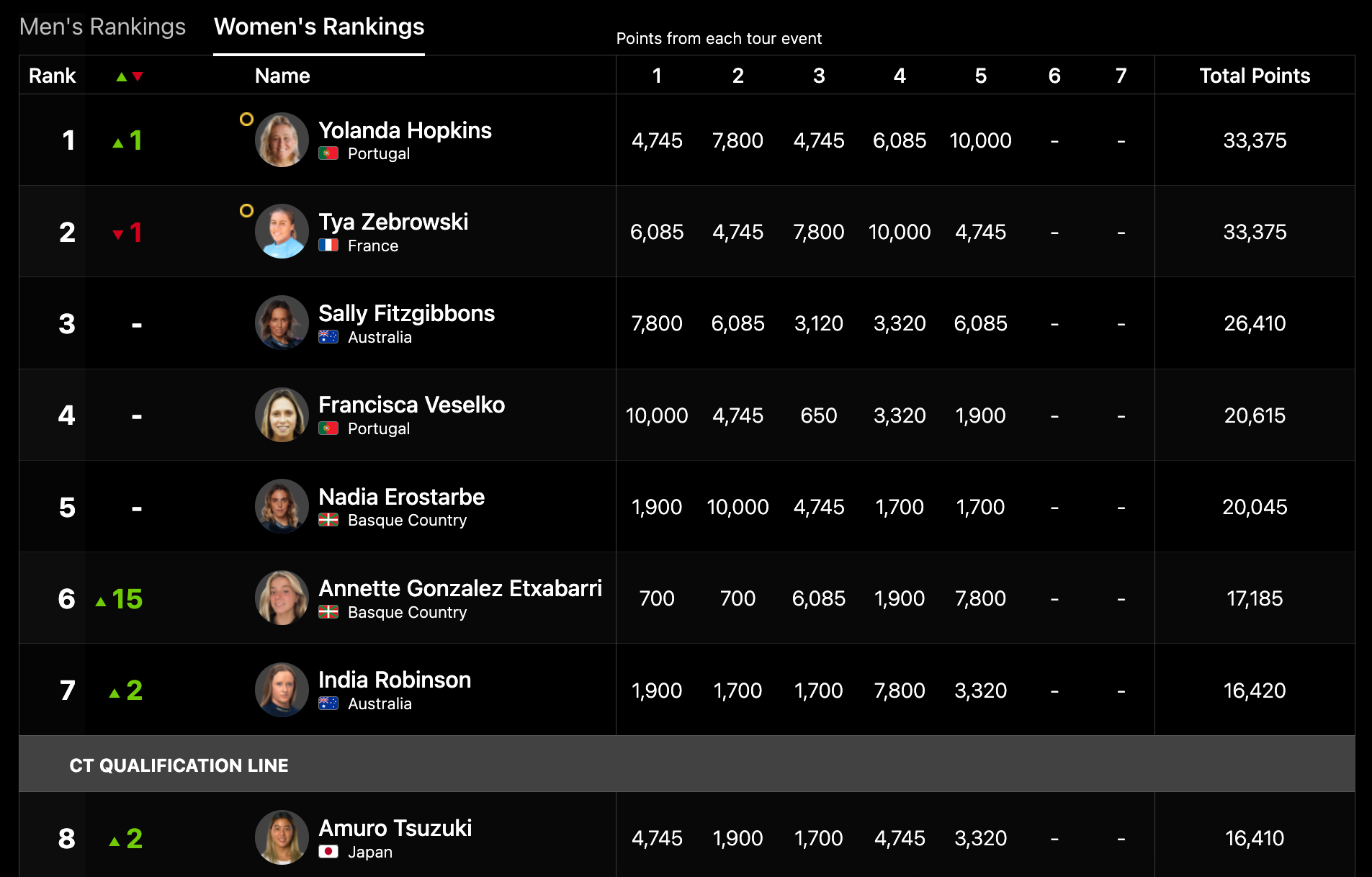This screenshot has height=877, width=1372.
Task: Click the Portugal flag under Yolanda Hopkins
Action: tap(328, 153)
